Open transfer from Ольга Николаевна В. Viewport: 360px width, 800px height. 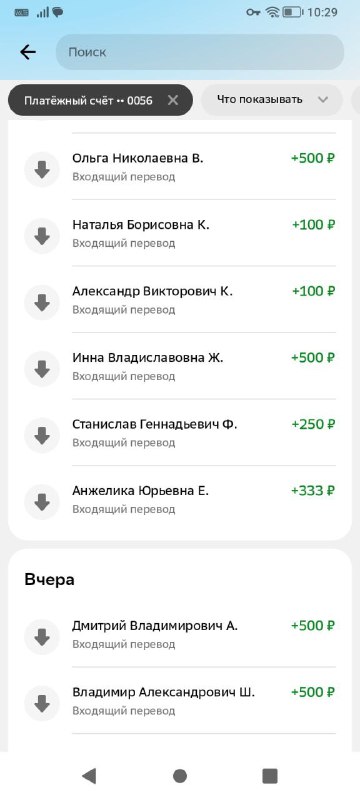click(x=180, y=167)
